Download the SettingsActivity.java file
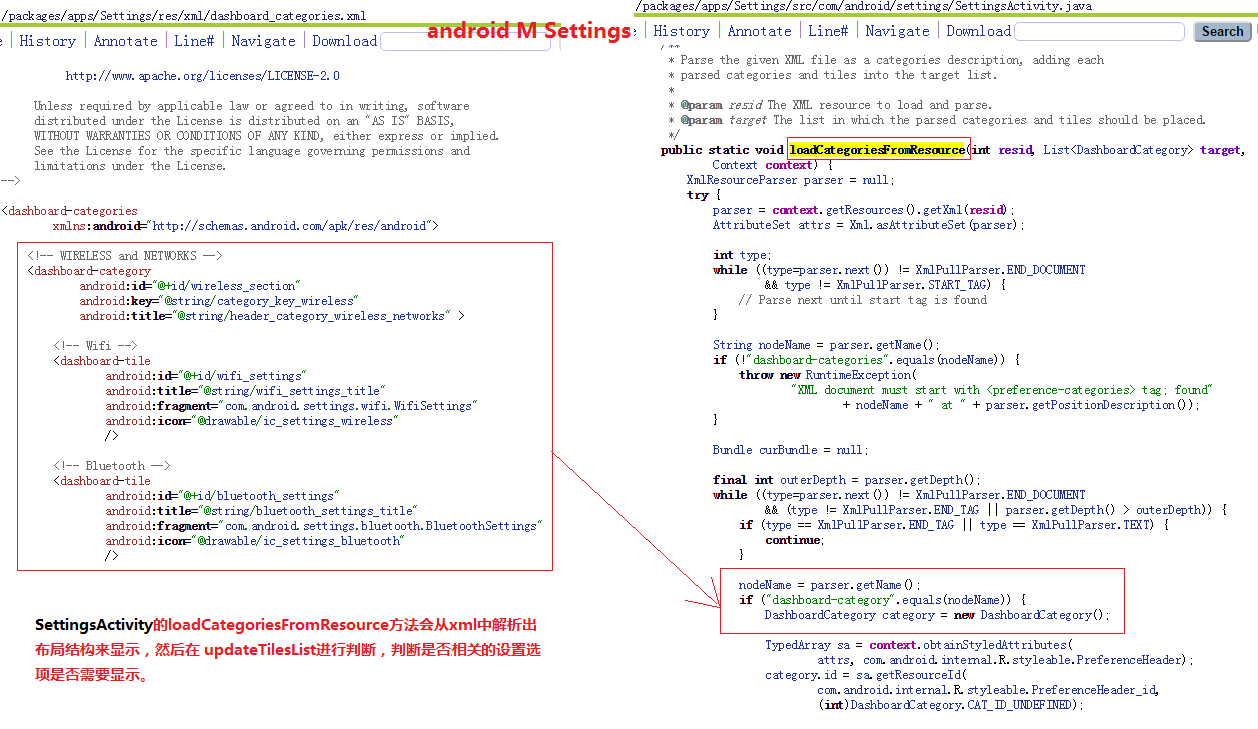Screen dimensions: 1258x729 pyautogui.click(x=979, y=31)
